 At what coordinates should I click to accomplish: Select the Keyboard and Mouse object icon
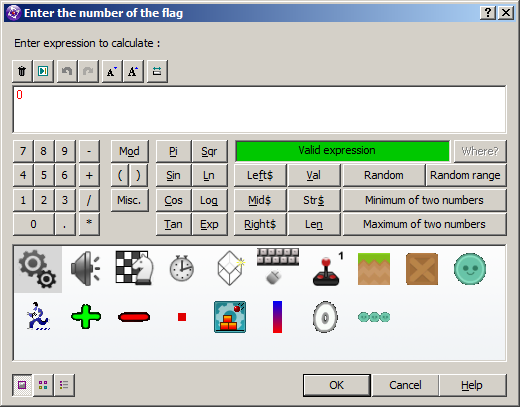pyautogui.click(x=278, y=266)
